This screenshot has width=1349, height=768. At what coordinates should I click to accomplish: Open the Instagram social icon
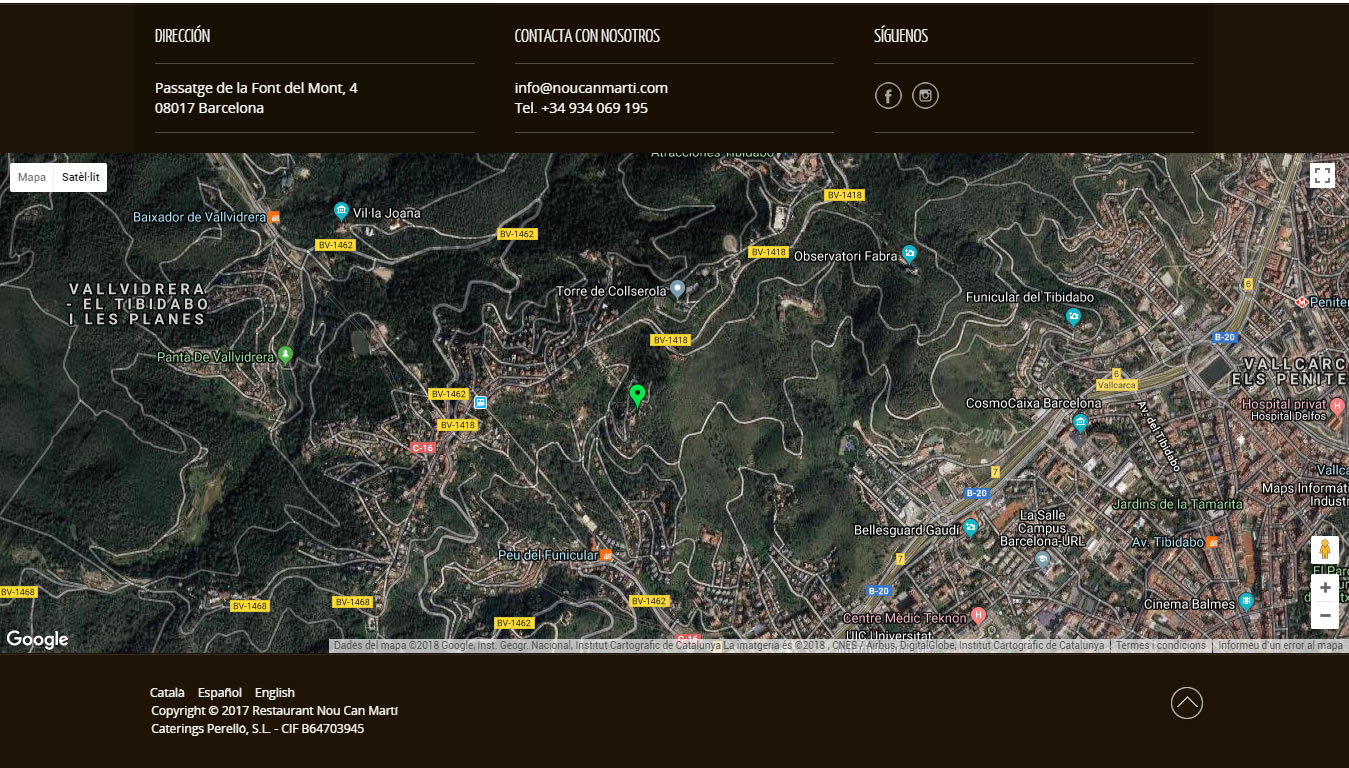pos(925,96)
